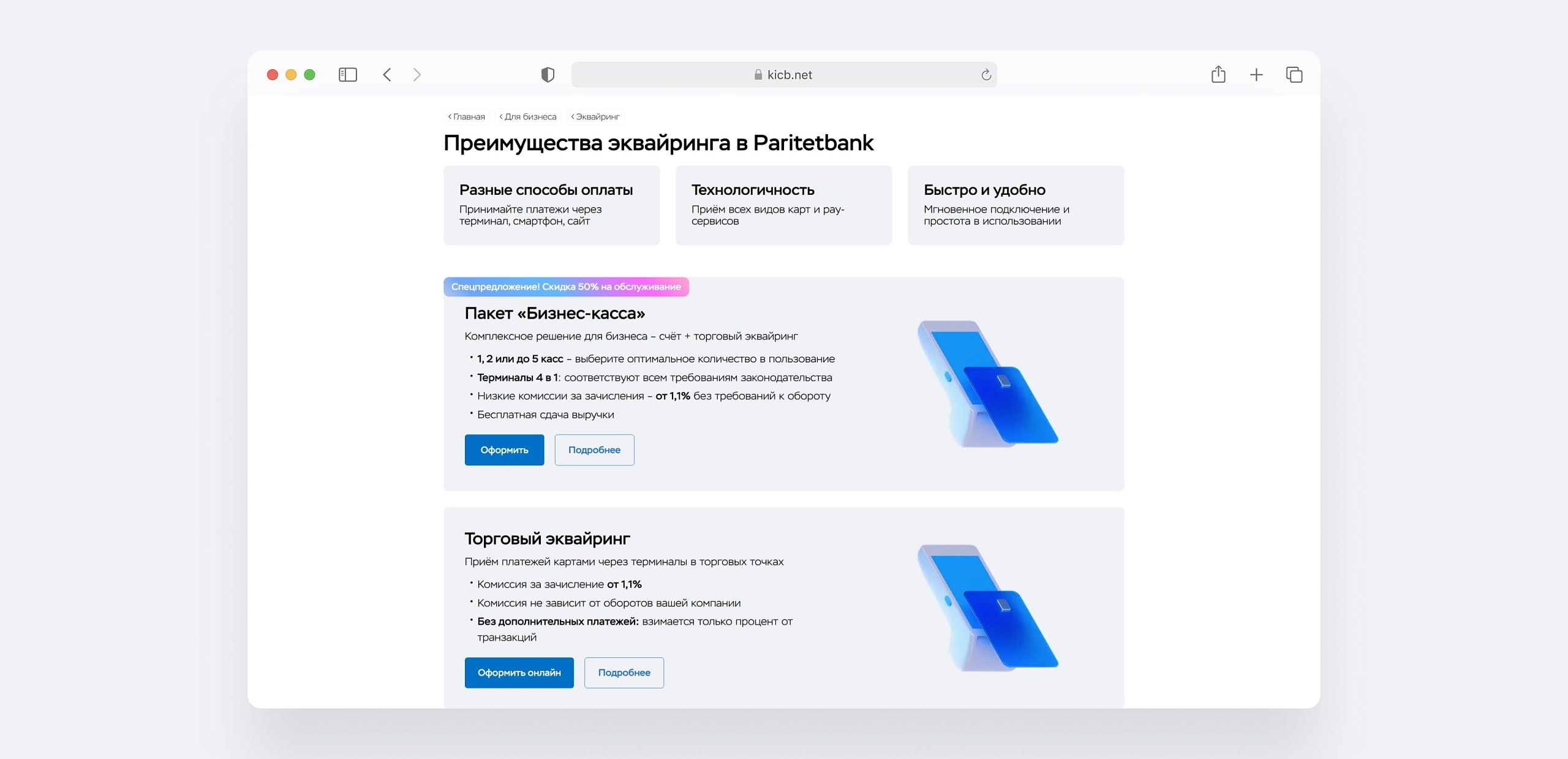
Task: Click Подробнее under Пакет Бизнес-касса
Action: [x=594, y=450]
